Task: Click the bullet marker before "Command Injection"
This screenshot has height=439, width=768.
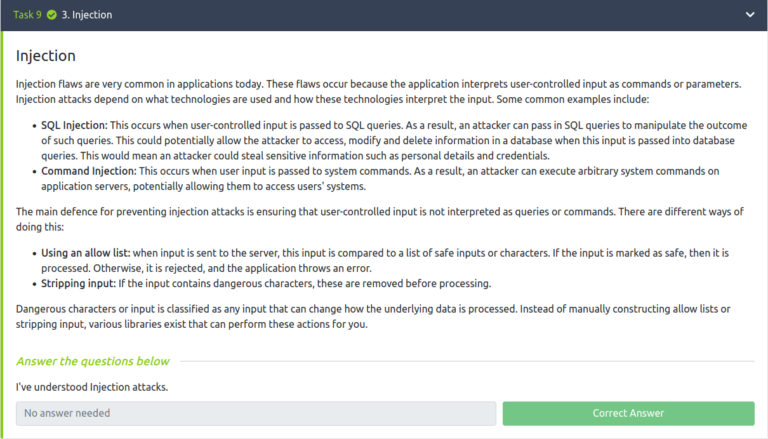Action: point(32,172)
